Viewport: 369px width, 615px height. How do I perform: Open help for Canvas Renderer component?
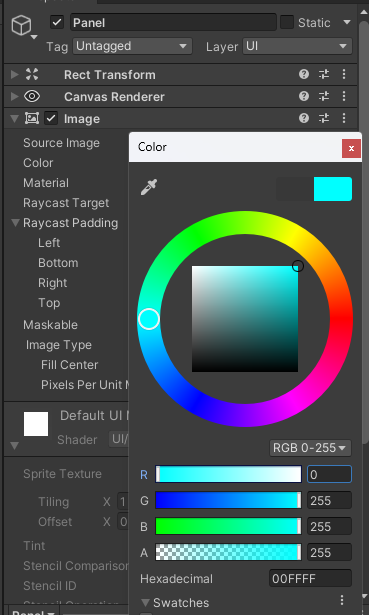[304, 96]
